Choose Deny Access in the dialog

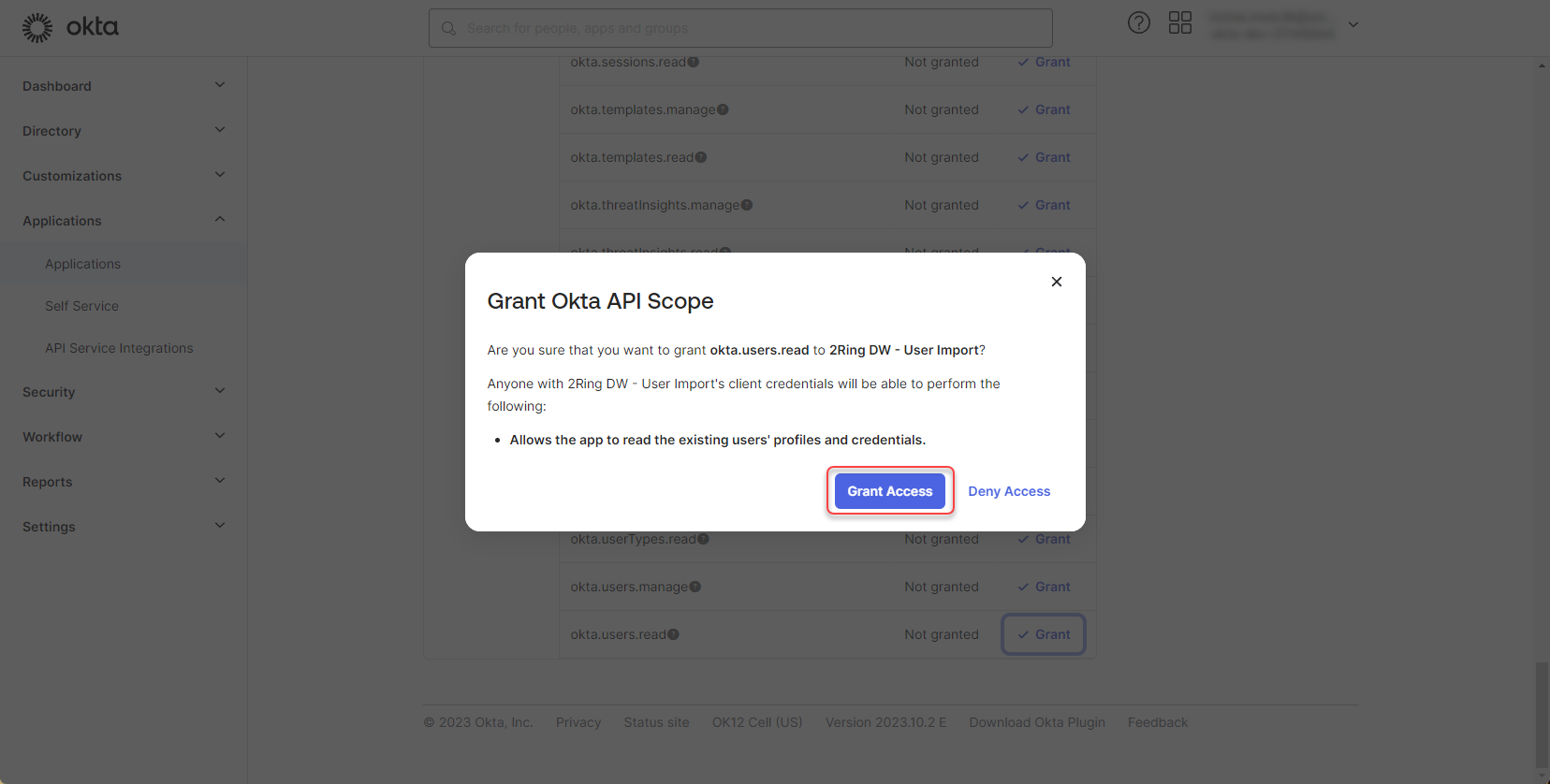tap(1008, 491)
